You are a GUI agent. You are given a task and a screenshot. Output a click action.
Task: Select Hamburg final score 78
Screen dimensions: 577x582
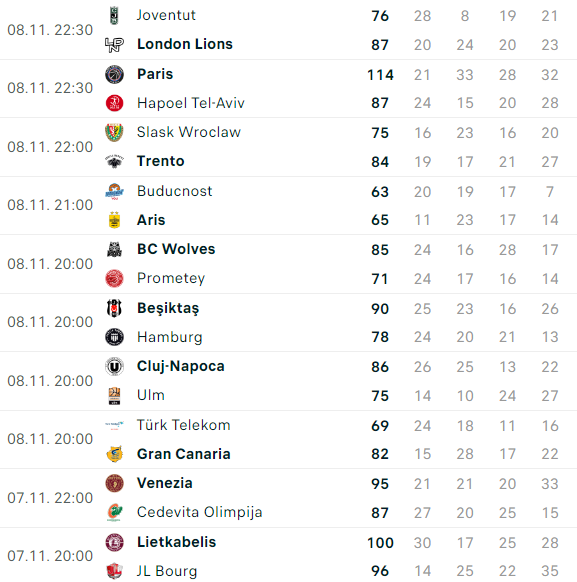380,337
